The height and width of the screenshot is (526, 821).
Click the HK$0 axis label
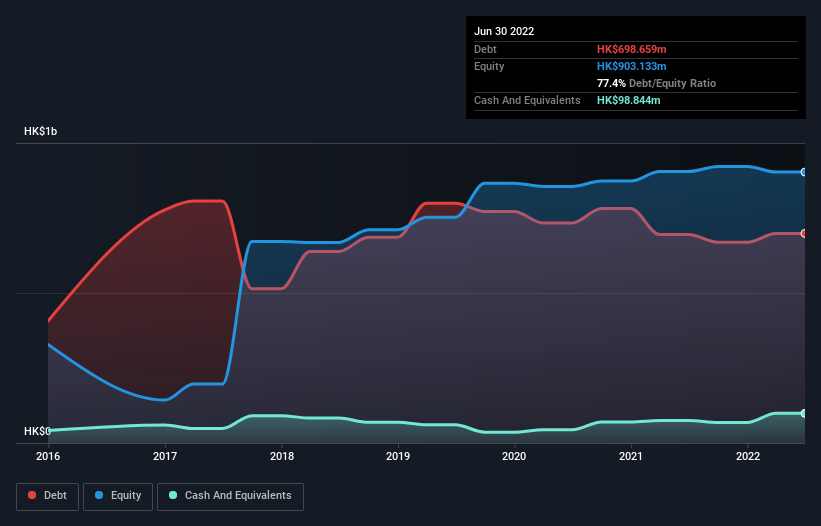pos(37,431)
